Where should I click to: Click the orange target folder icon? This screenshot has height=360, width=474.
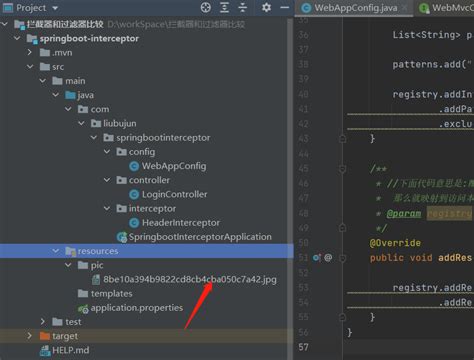pyautogui.click(x=45, y=336)
